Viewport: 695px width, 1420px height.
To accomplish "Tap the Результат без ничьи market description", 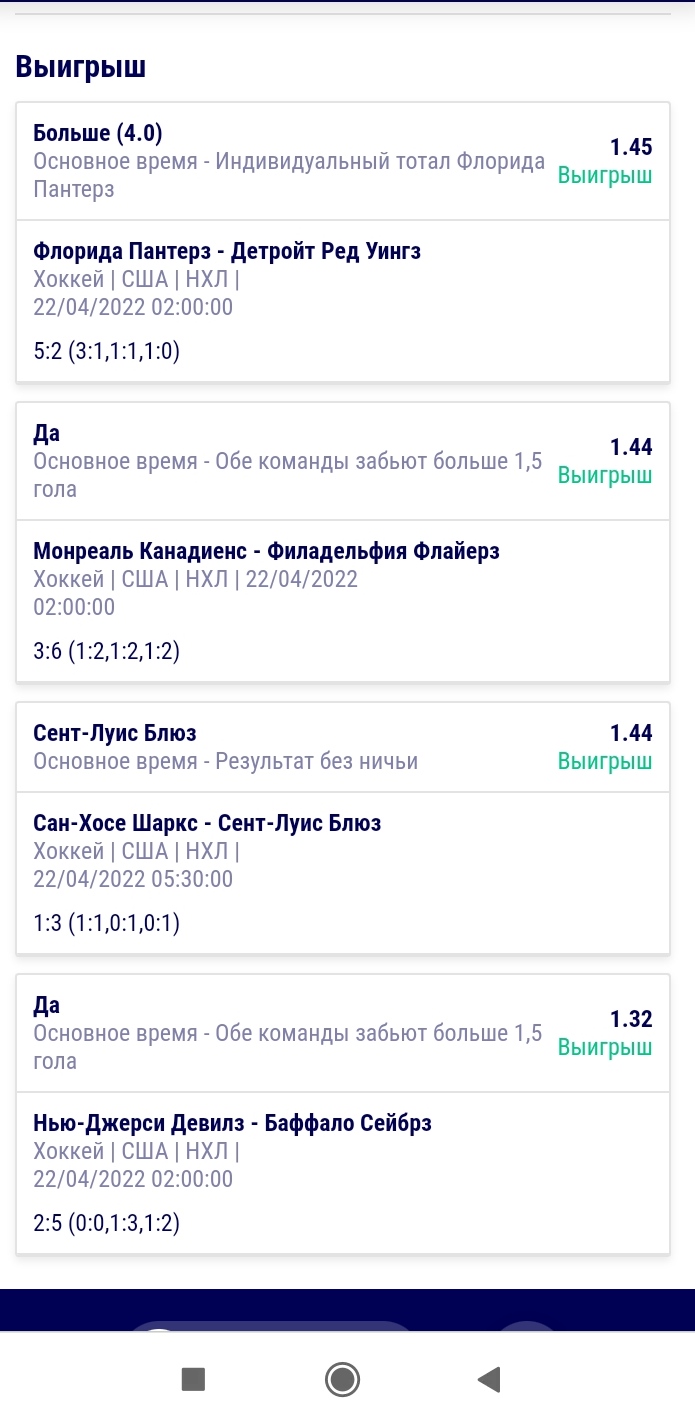I will [x=226, y=761].
